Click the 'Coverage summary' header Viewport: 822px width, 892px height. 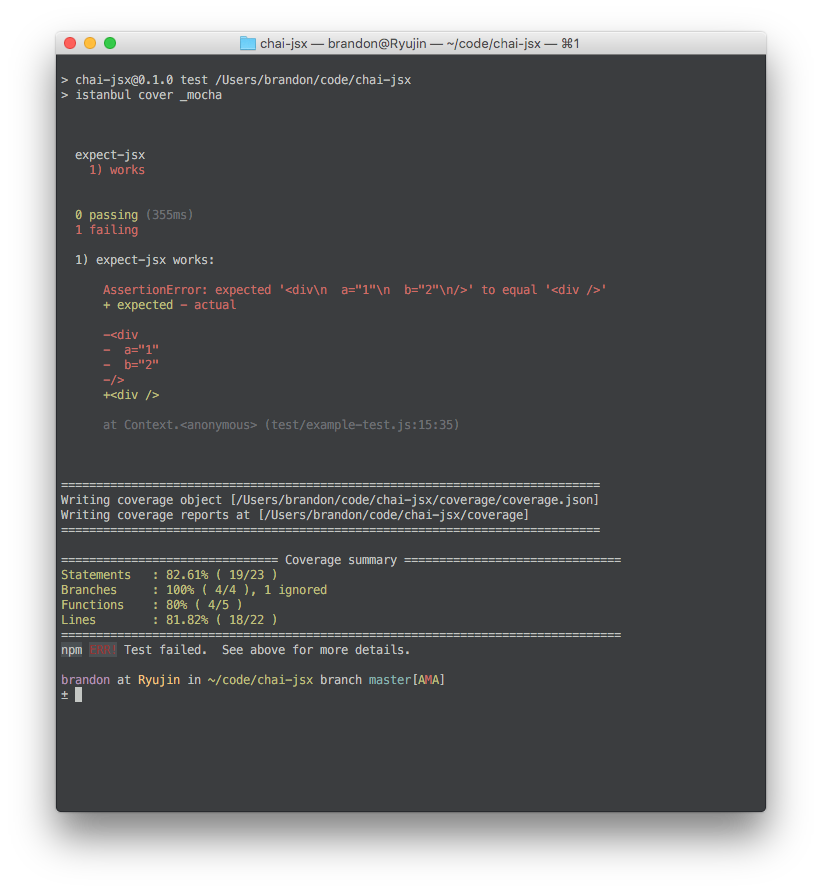click(341, 560)
